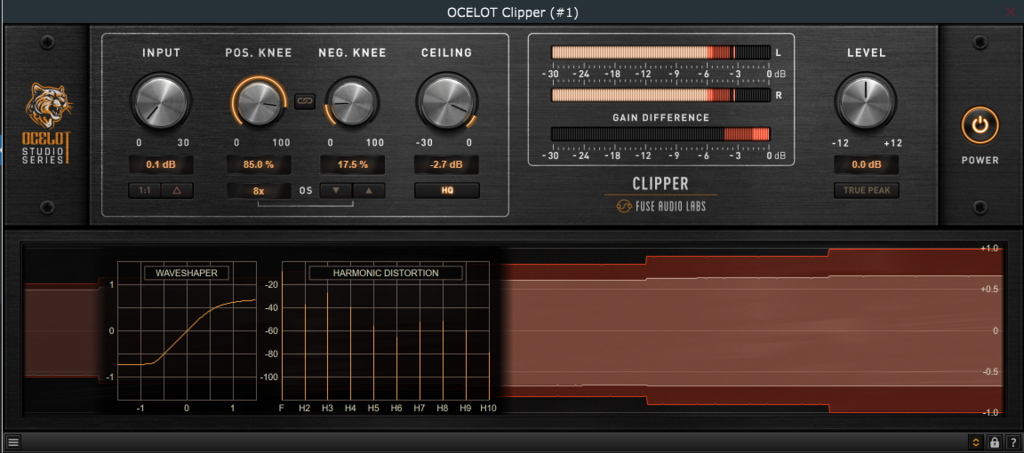The image size is (1024, 453).
Task: Click the LEVEL knob
Action: [x=865, y=101]
